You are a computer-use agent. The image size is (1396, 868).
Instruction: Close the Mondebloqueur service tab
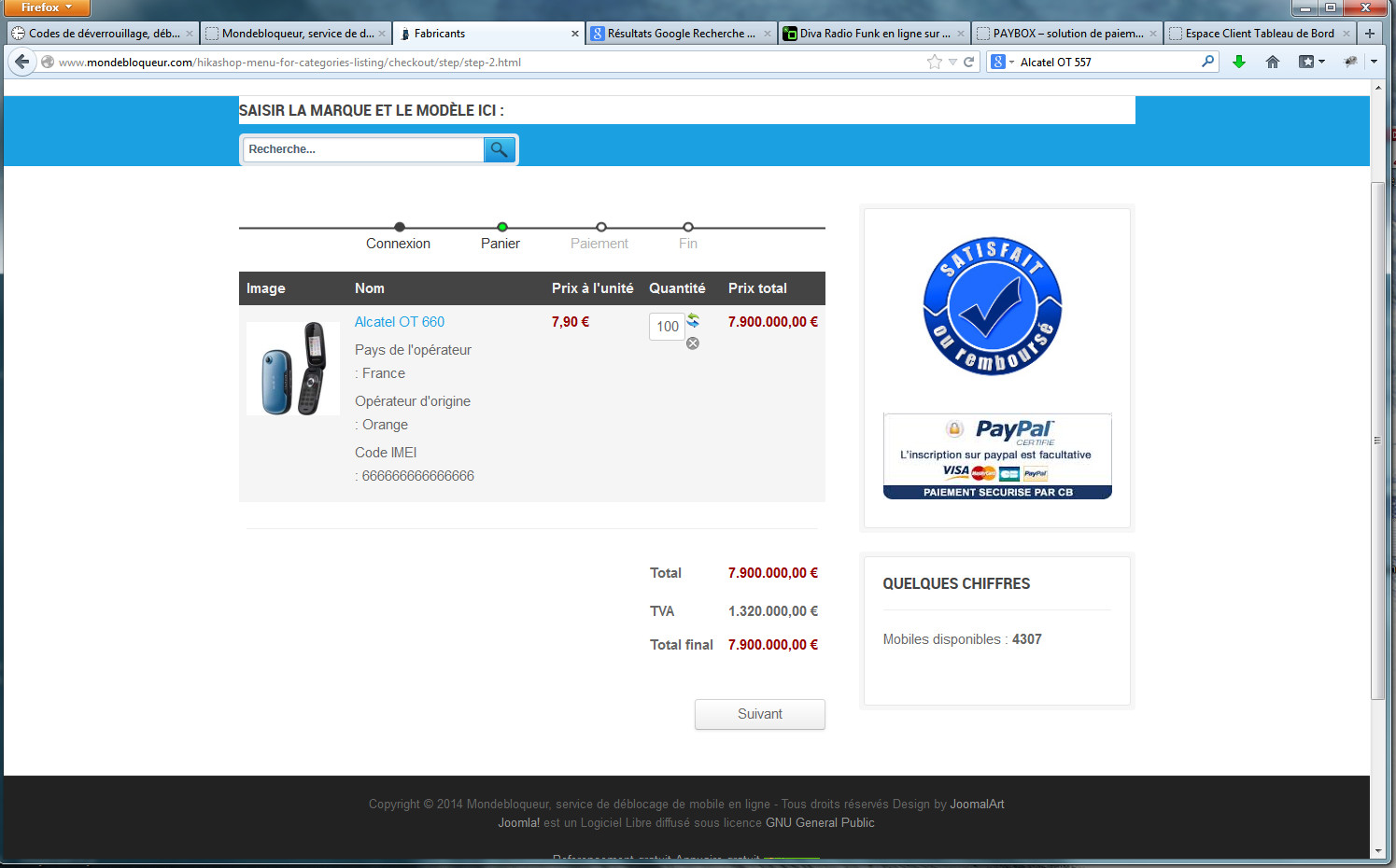tap(382, 34)
